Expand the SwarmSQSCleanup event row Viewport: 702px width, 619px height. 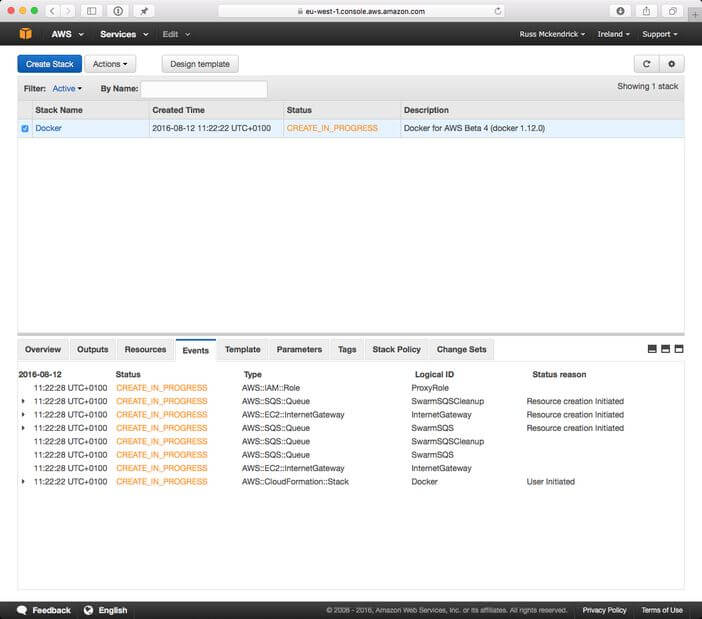24,401
